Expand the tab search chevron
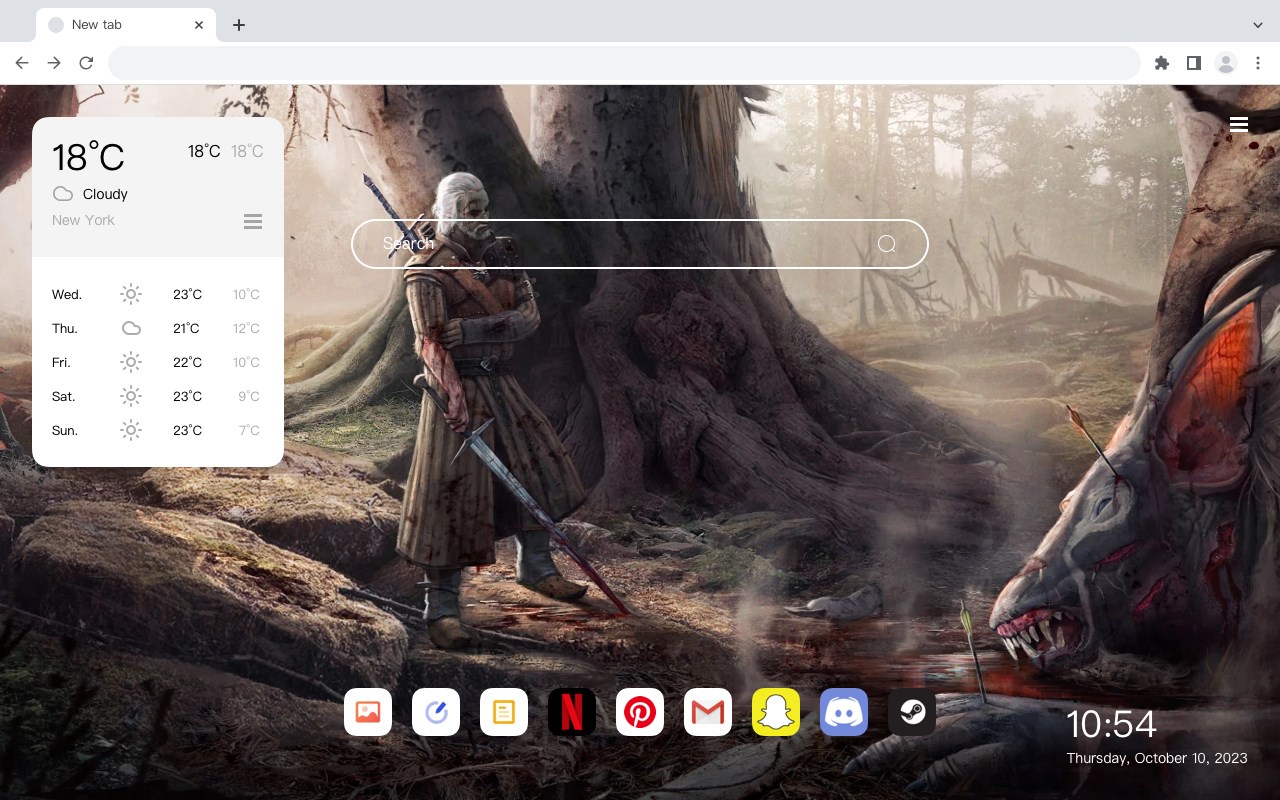1280x800 pixels. click(1258, 25)
